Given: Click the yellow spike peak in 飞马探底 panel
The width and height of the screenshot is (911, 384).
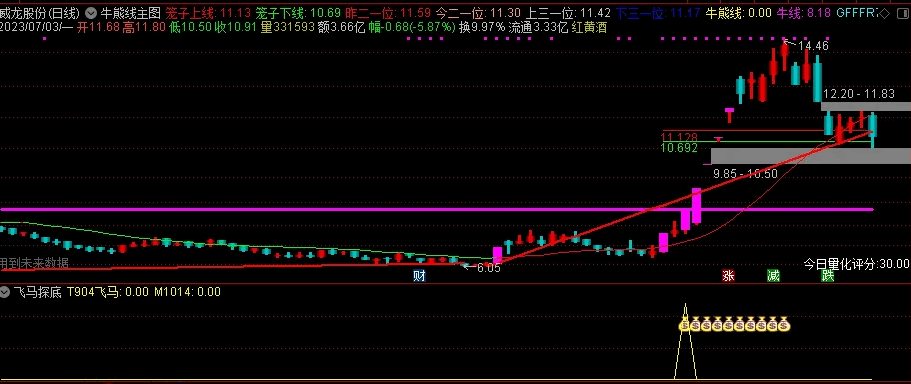Looking at the screenshot, I should [x=686, y=306].
